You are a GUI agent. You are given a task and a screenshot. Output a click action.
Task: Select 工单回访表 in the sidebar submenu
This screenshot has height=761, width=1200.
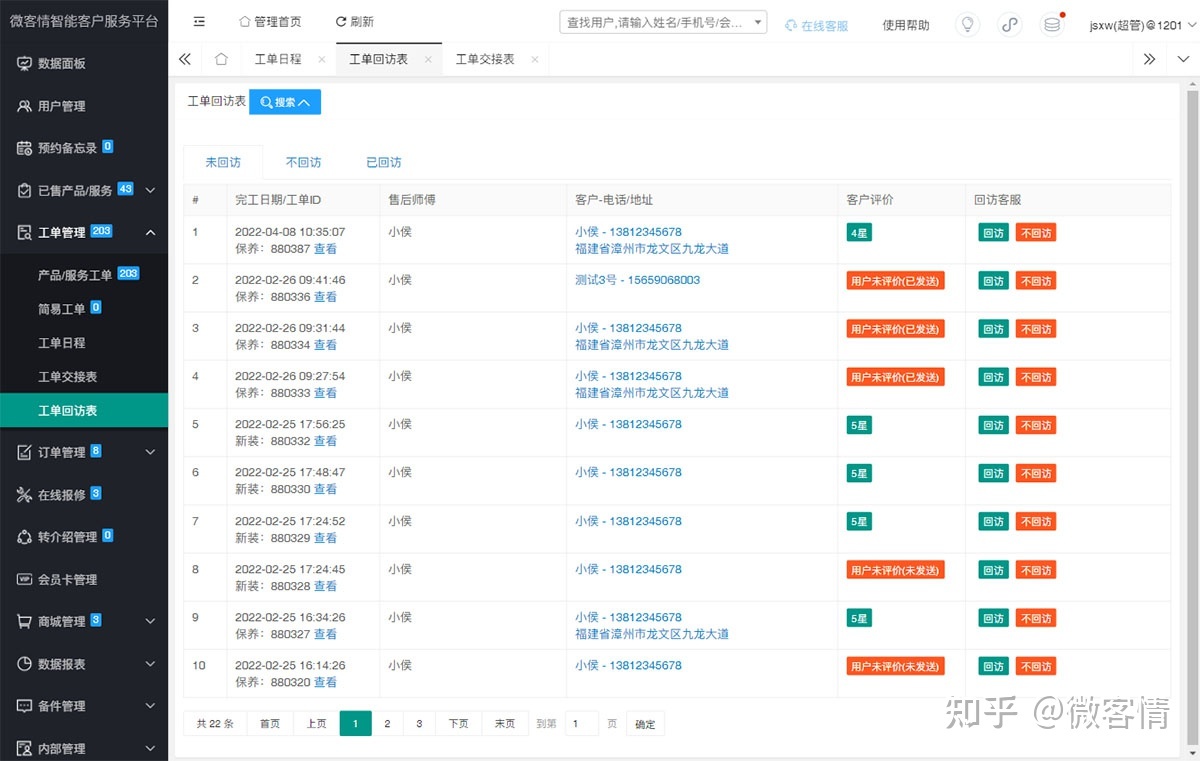point(84,410)
